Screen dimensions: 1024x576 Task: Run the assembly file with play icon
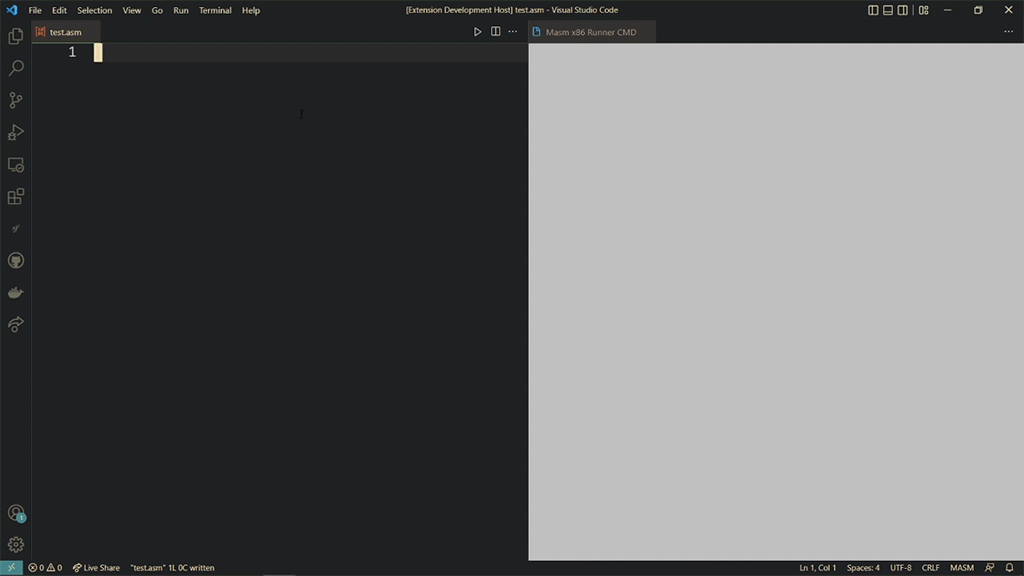[477, 32]
